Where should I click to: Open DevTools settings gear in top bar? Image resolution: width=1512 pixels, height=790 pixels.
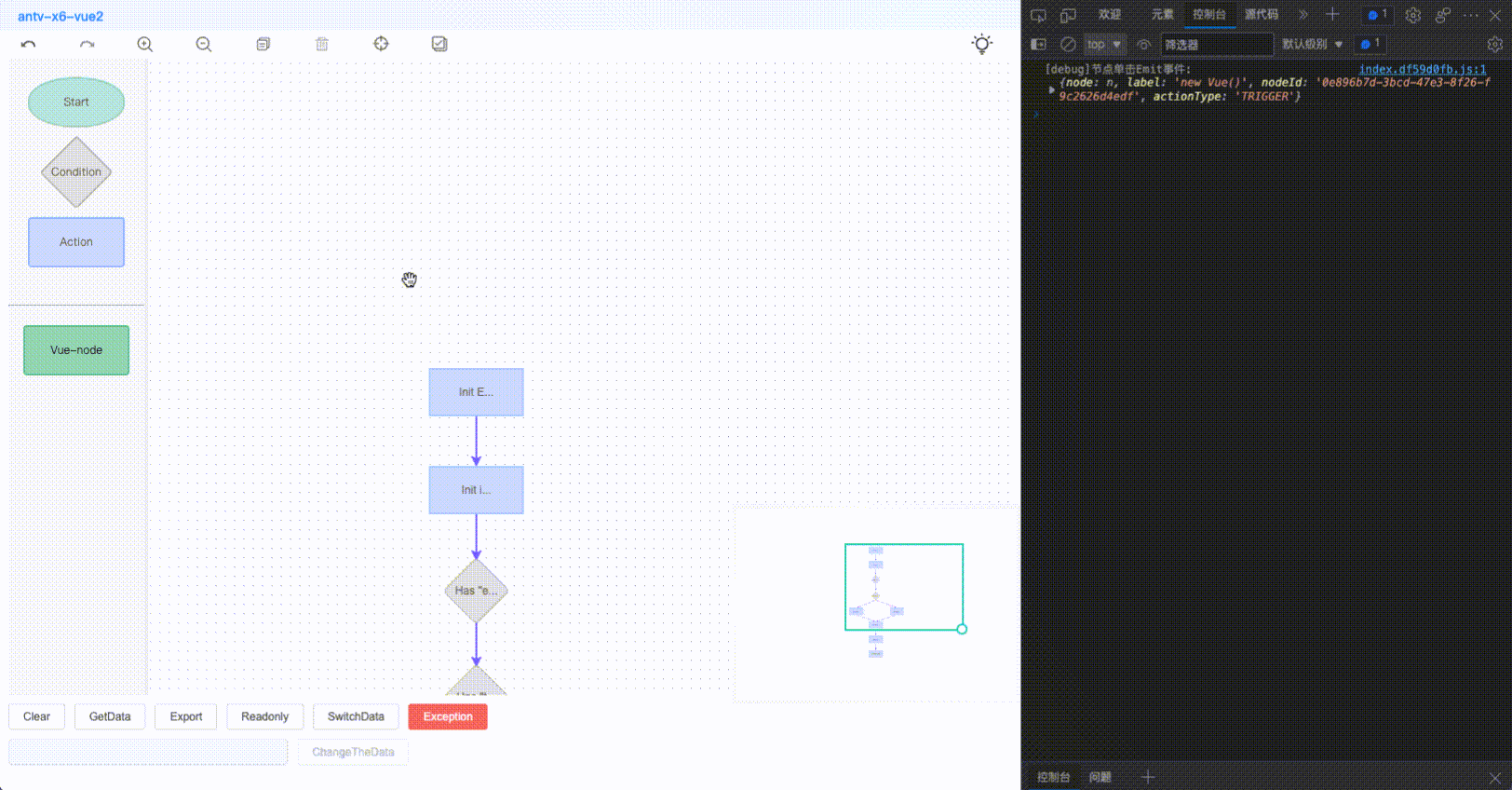coord(1413,15)
